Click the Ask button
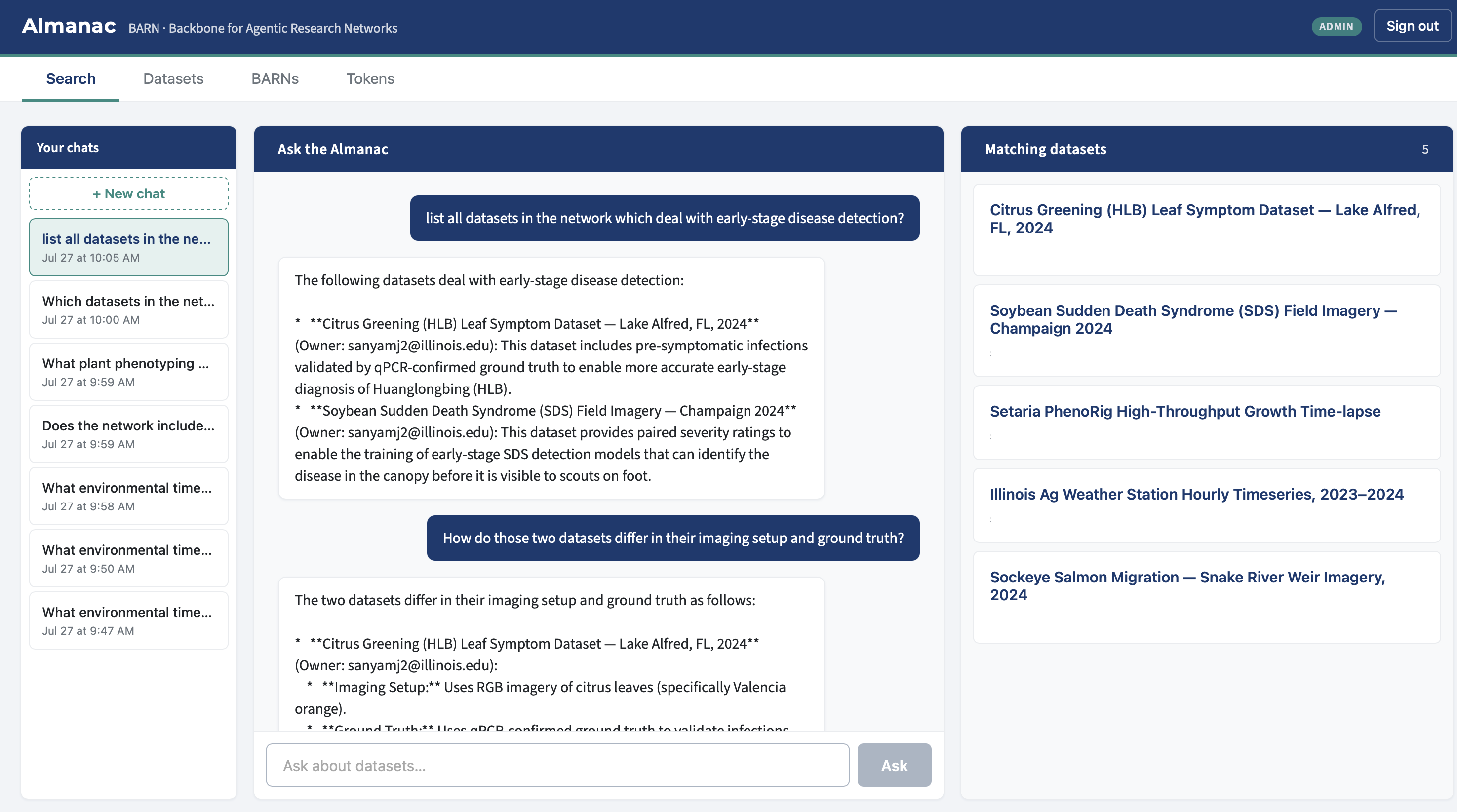Image resolution: width=1457 pixels, height=812 pixels. click(x=894, y=765)
